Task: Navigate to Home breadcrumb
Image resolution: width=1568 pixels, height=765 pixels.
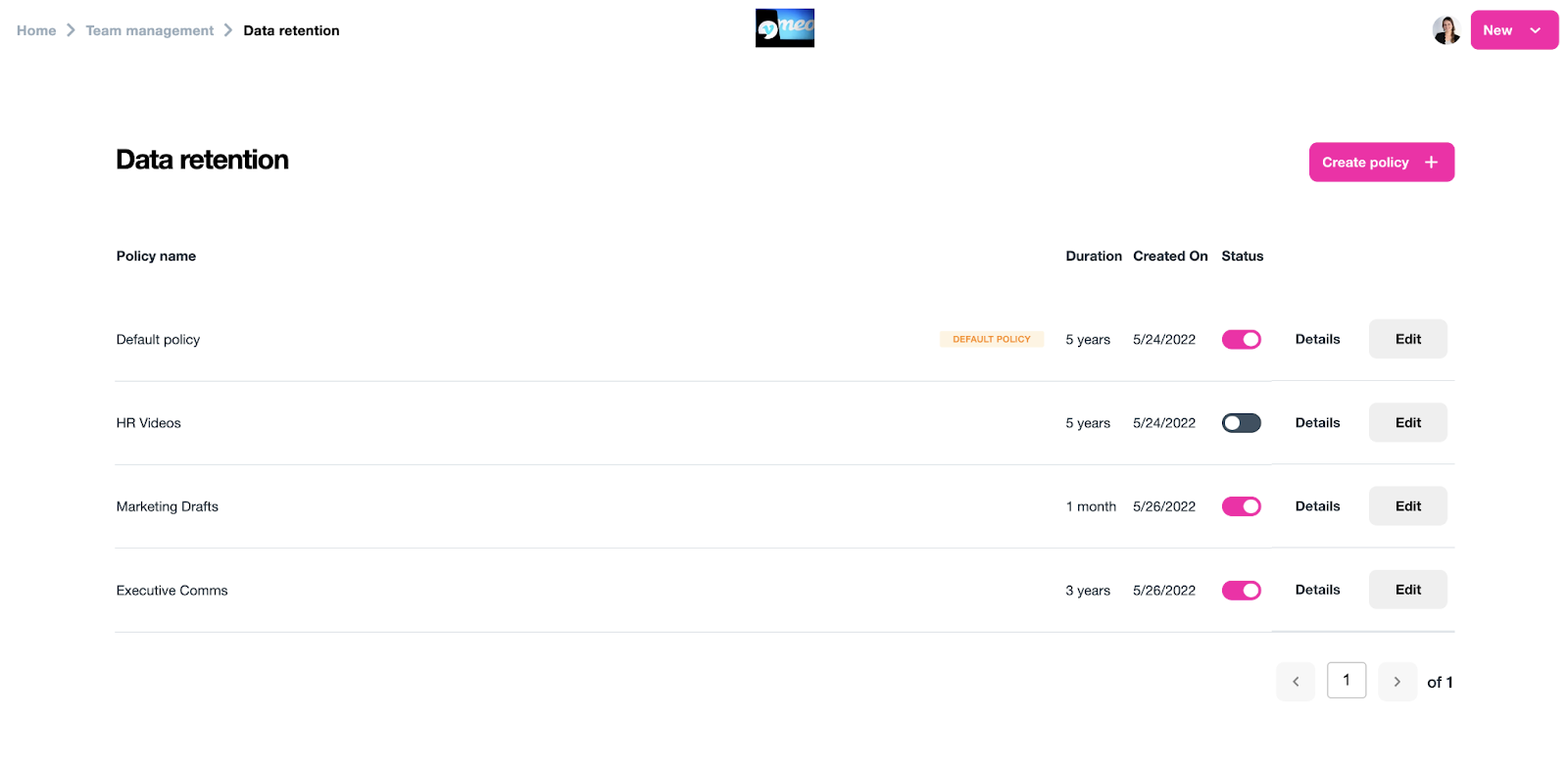Action: click(36, 30)
